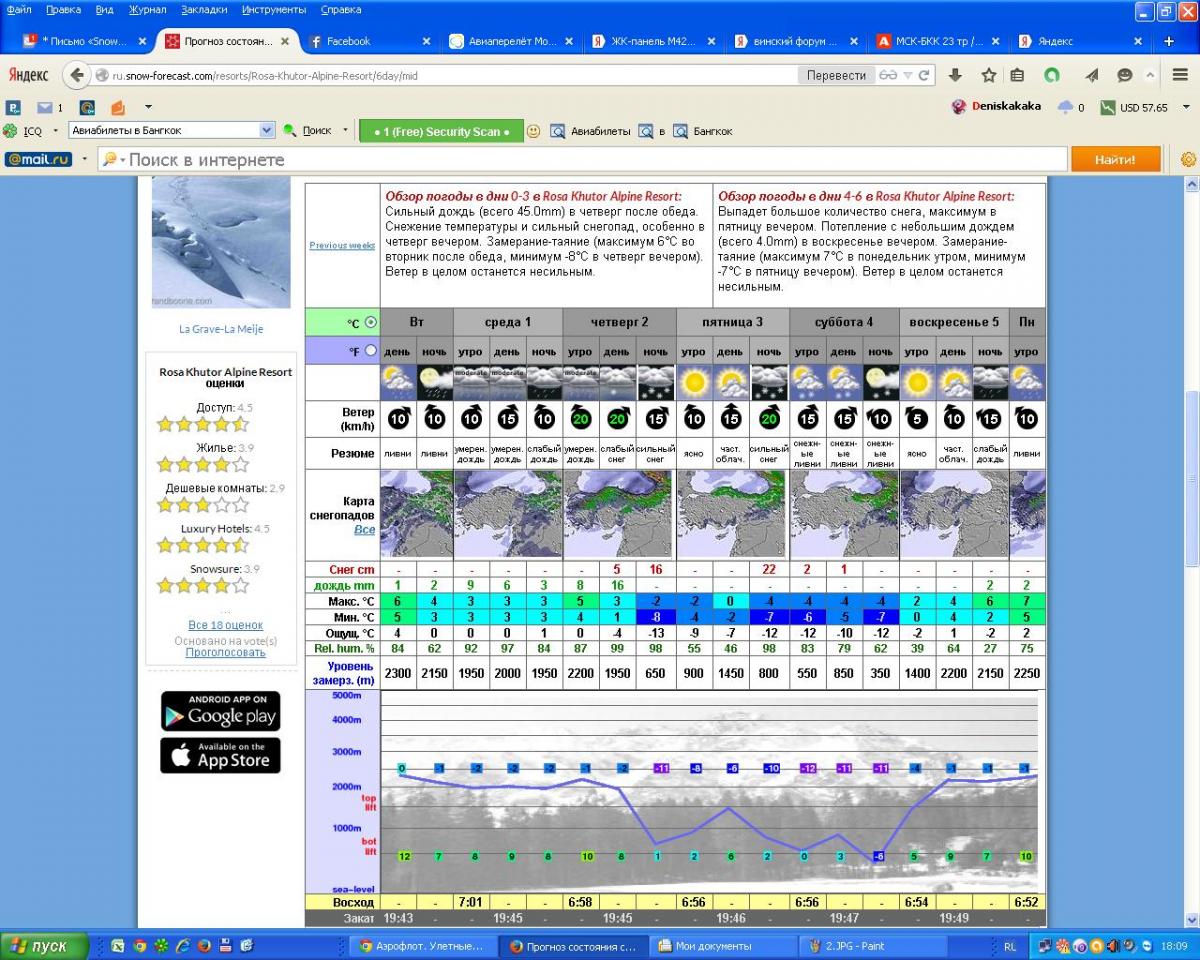1200x960 pixels.
Task: Select the °C temperature radio button
Action: 371,322
